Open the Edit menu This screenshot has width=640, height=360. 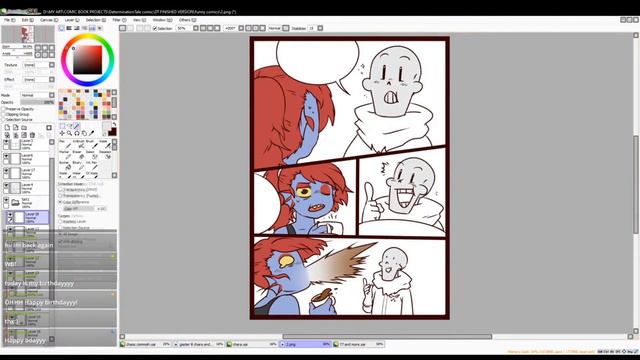tap(27, 20)
